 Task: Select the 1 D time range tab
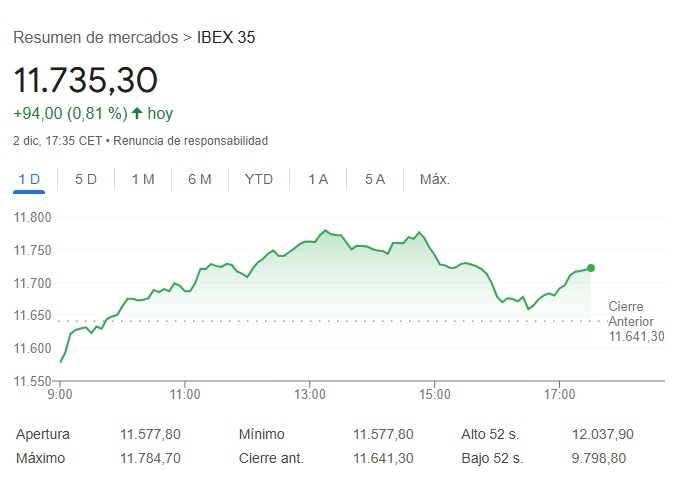(29, 179)
